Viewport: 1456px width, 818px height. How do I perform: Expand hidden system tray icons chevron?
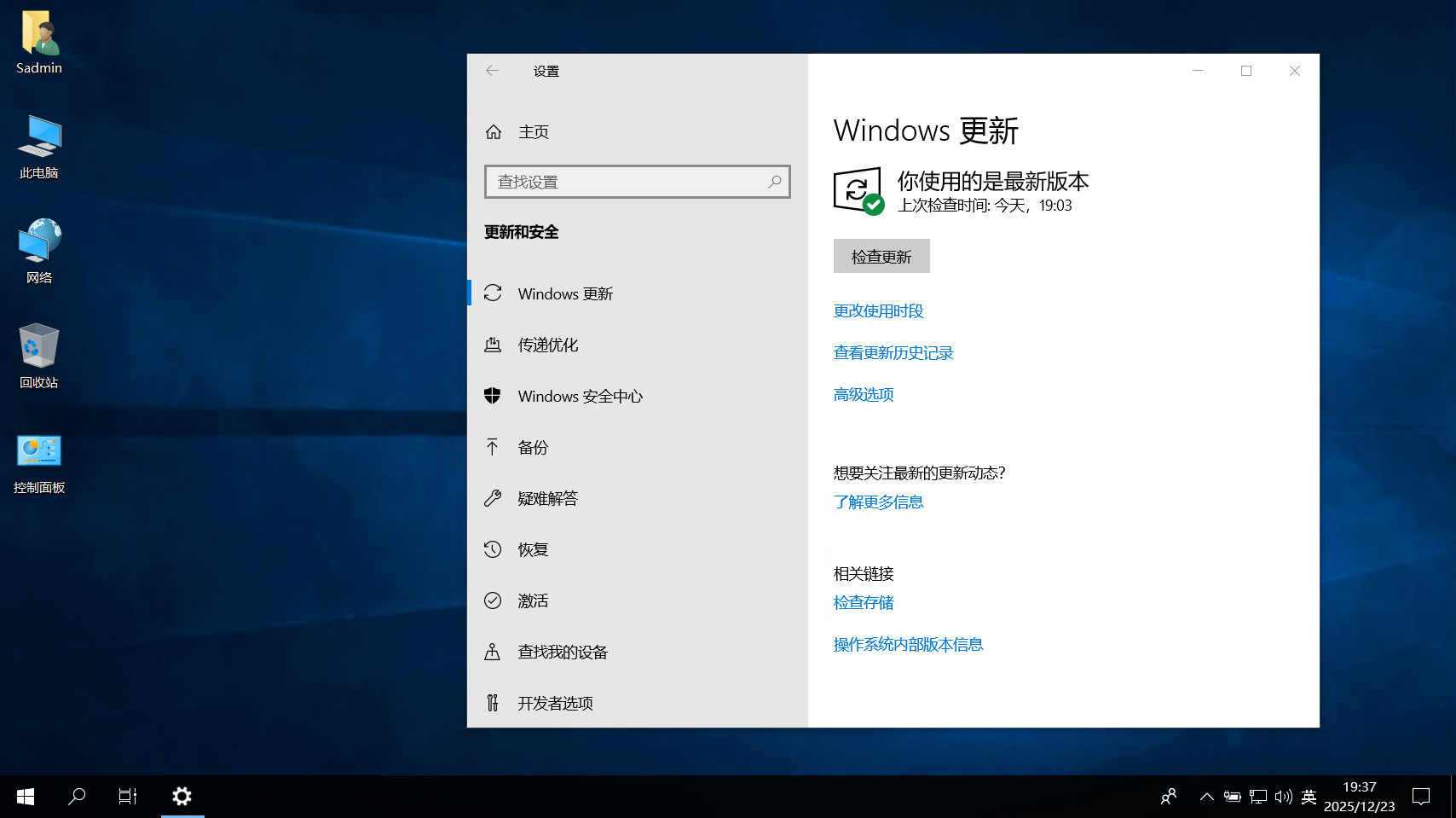(x=1206, y=797)
